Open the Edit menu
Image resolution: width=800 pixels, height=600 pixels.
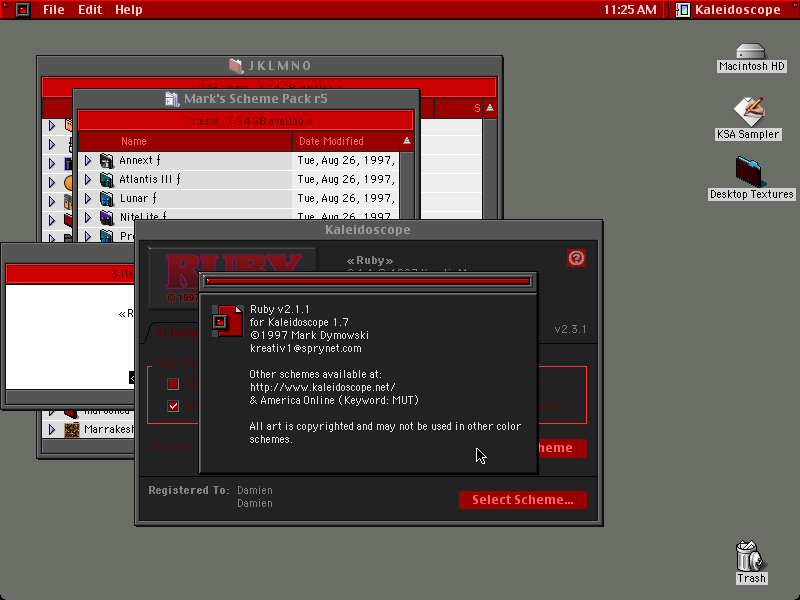tap(90, 10)
